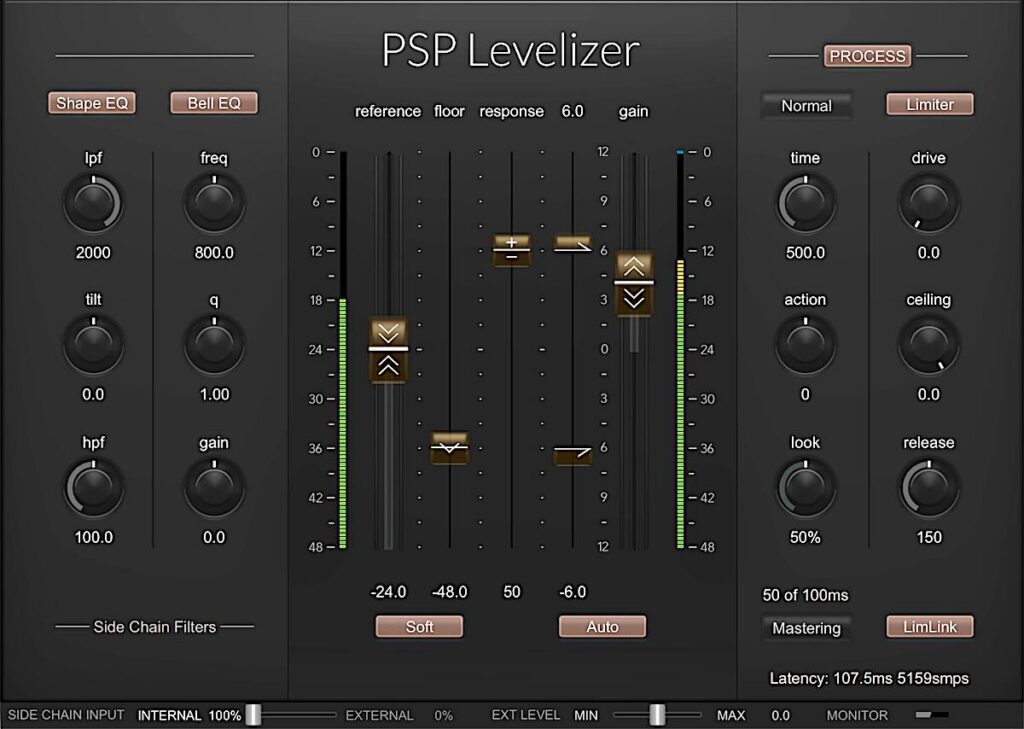Click the INTERNAL/EXTERNAL side chain slider handle
This screenshot has height=729, width=1024.
tap(253, 715)
